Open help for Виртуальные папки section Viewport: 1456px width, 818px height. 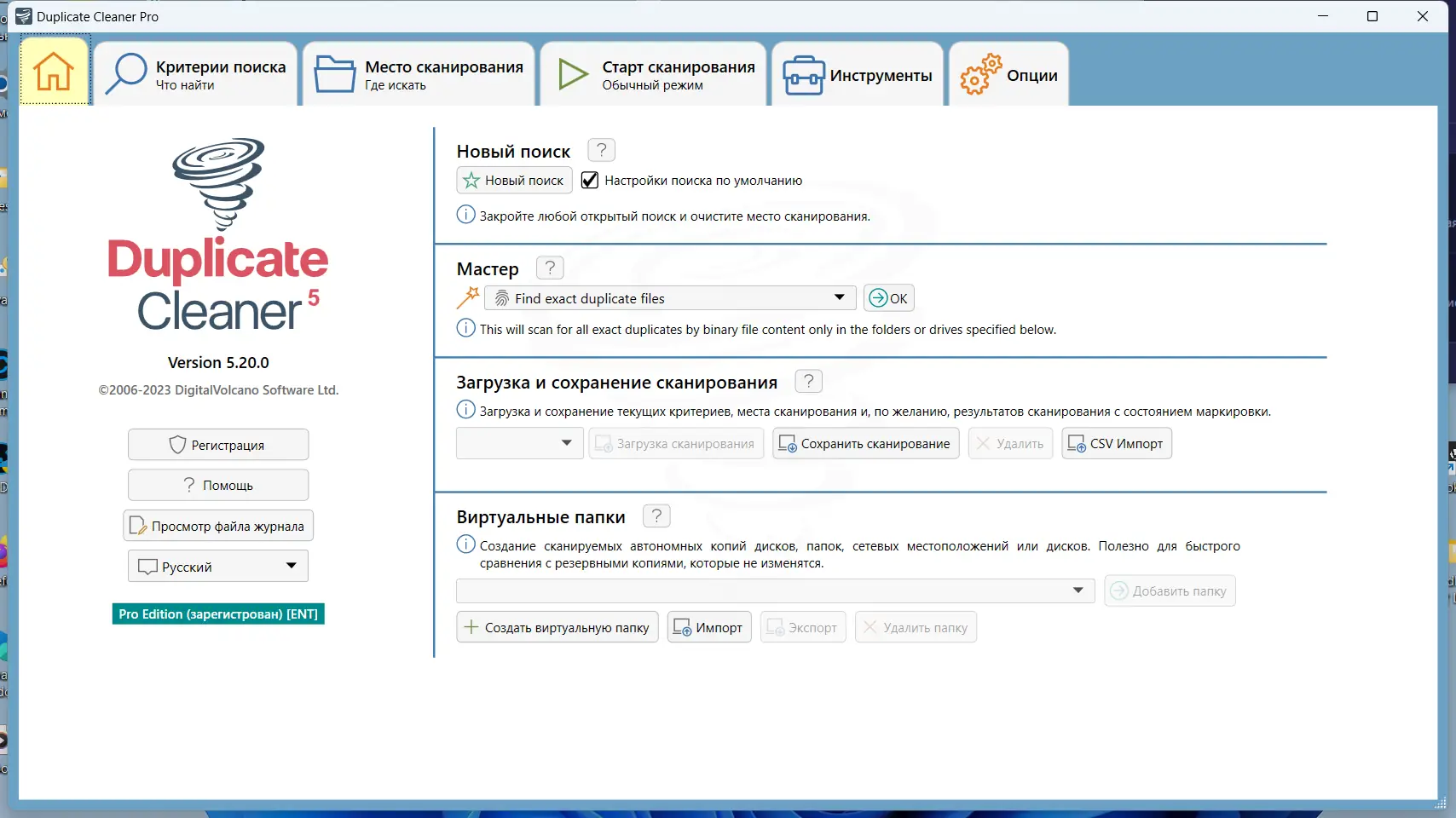(656, 516)
